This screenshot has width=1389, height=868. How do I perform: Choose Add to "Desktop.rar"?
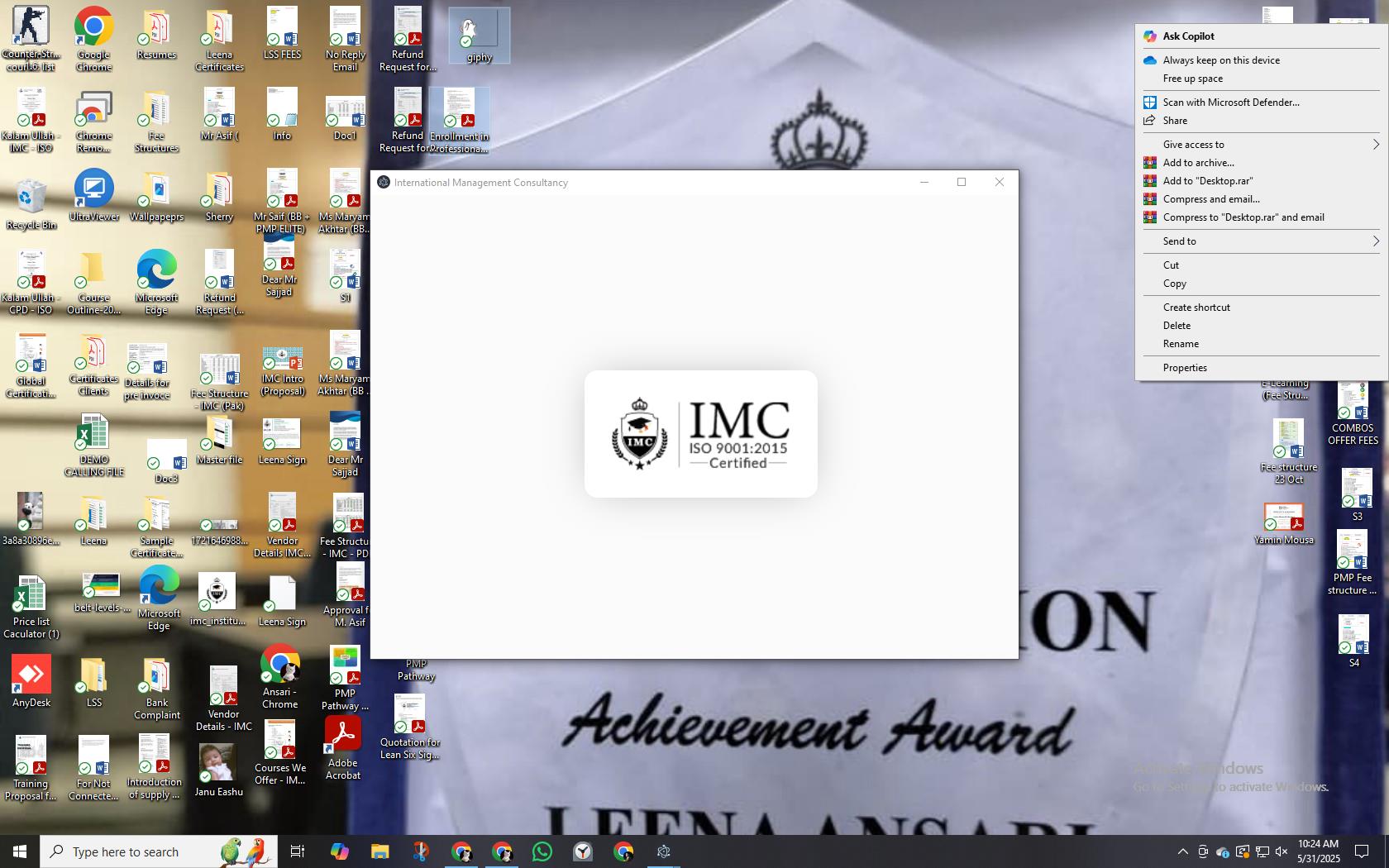1262,181
